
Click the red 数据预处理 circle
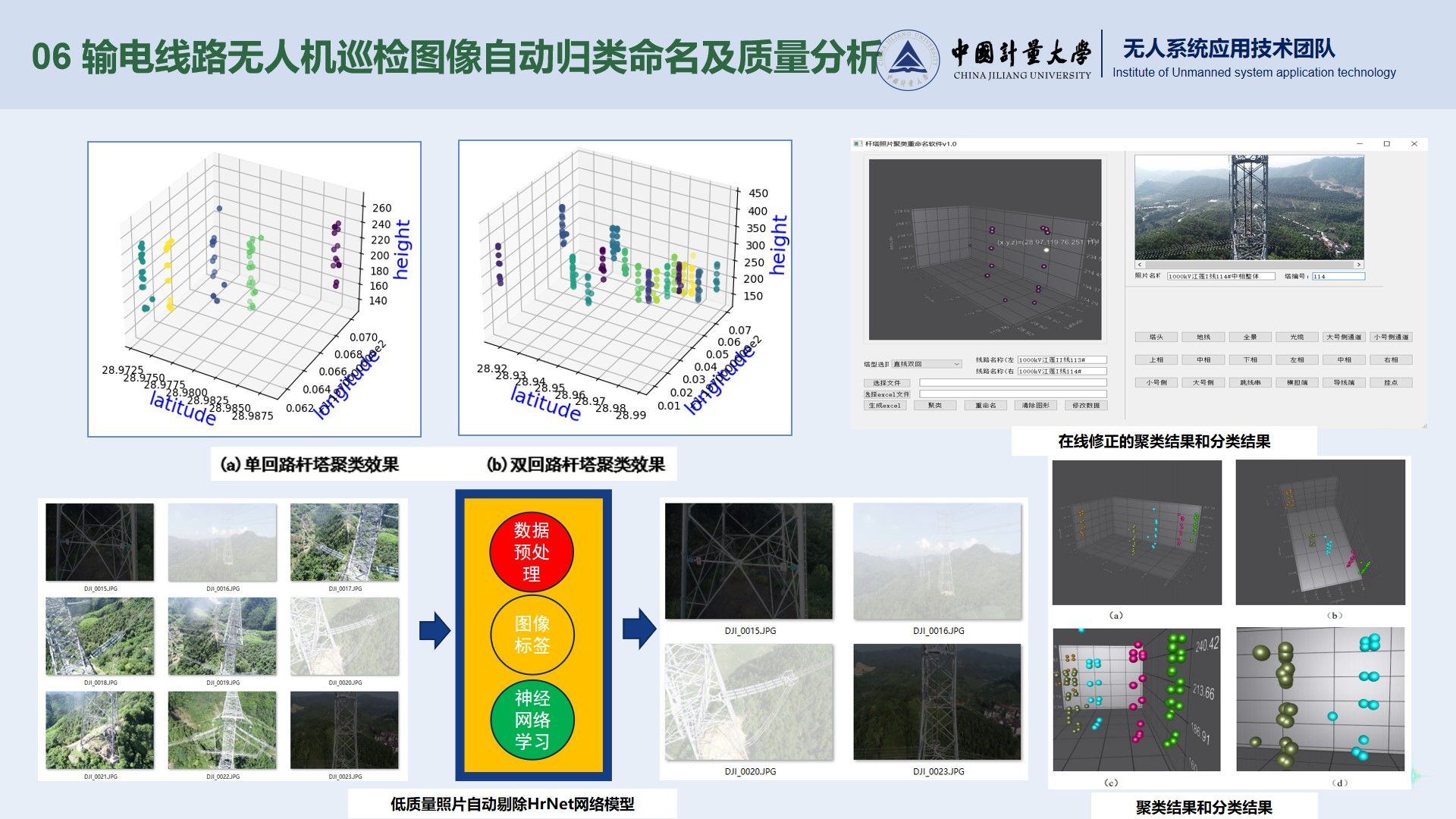[x=532, y=551]
